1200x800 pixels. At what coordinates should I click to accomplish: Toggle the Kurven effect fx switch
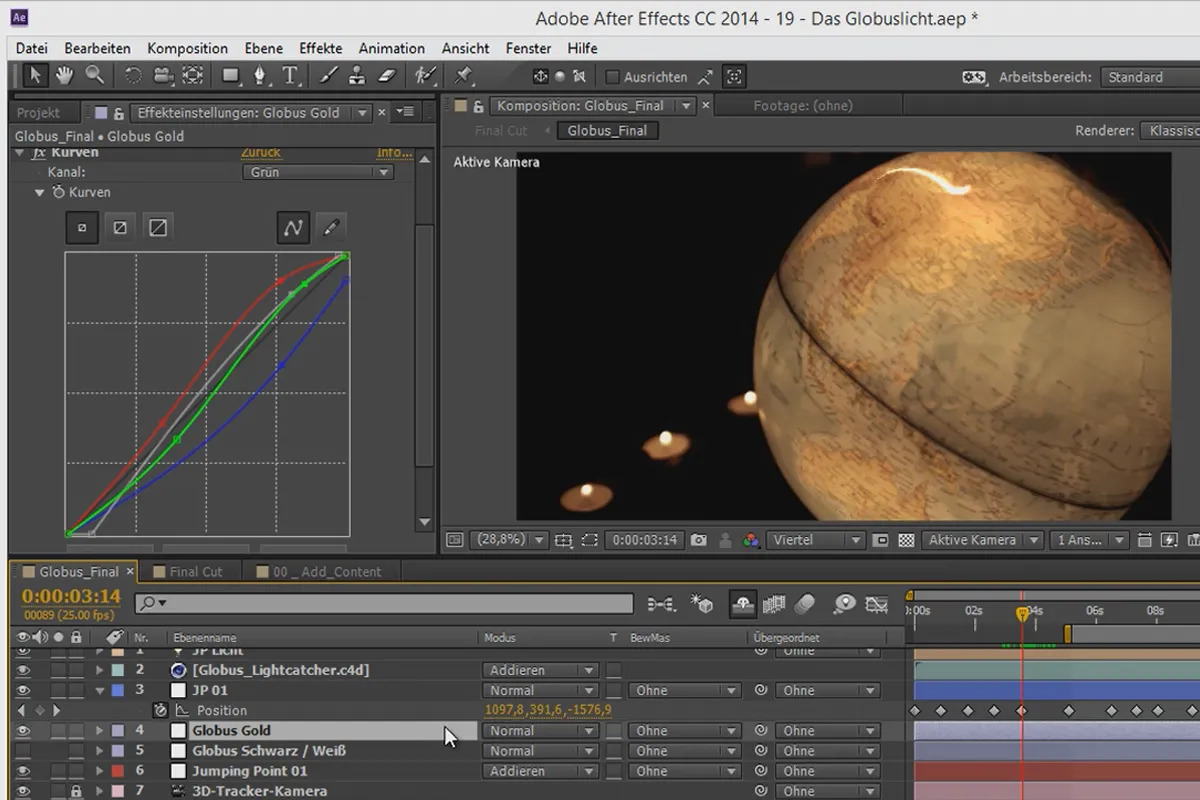pos(38,153)
